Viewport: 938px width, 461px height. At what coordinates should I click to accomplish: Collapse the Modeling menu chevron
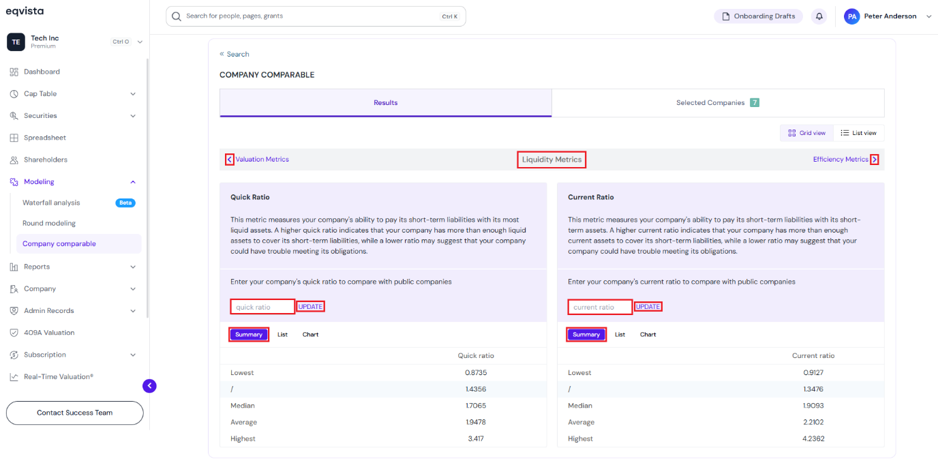(133, 182)
